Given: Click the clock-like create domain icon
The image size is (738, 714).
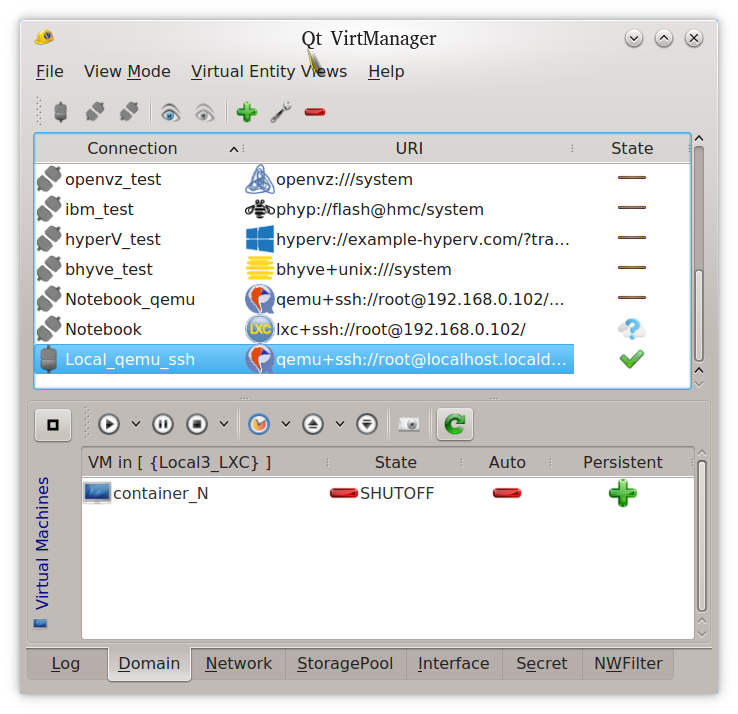Looking at the screenshot, I should pos(259,424).
